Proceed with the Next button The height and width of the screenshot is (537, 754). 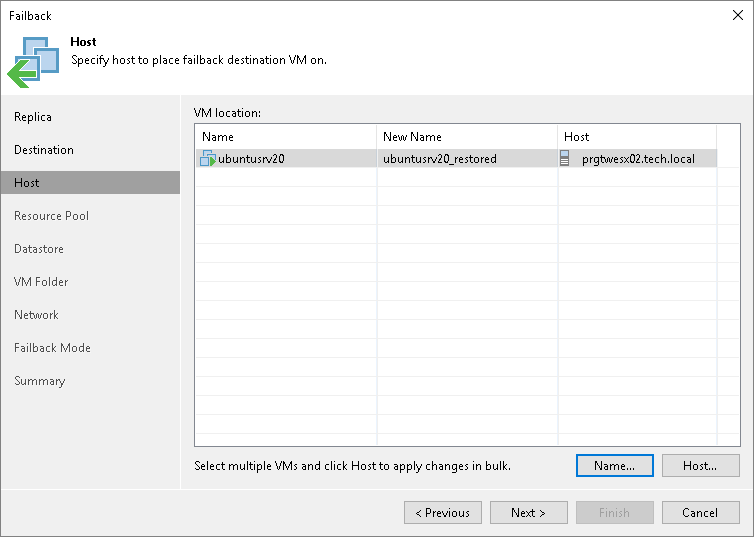(x=528, y=512)
